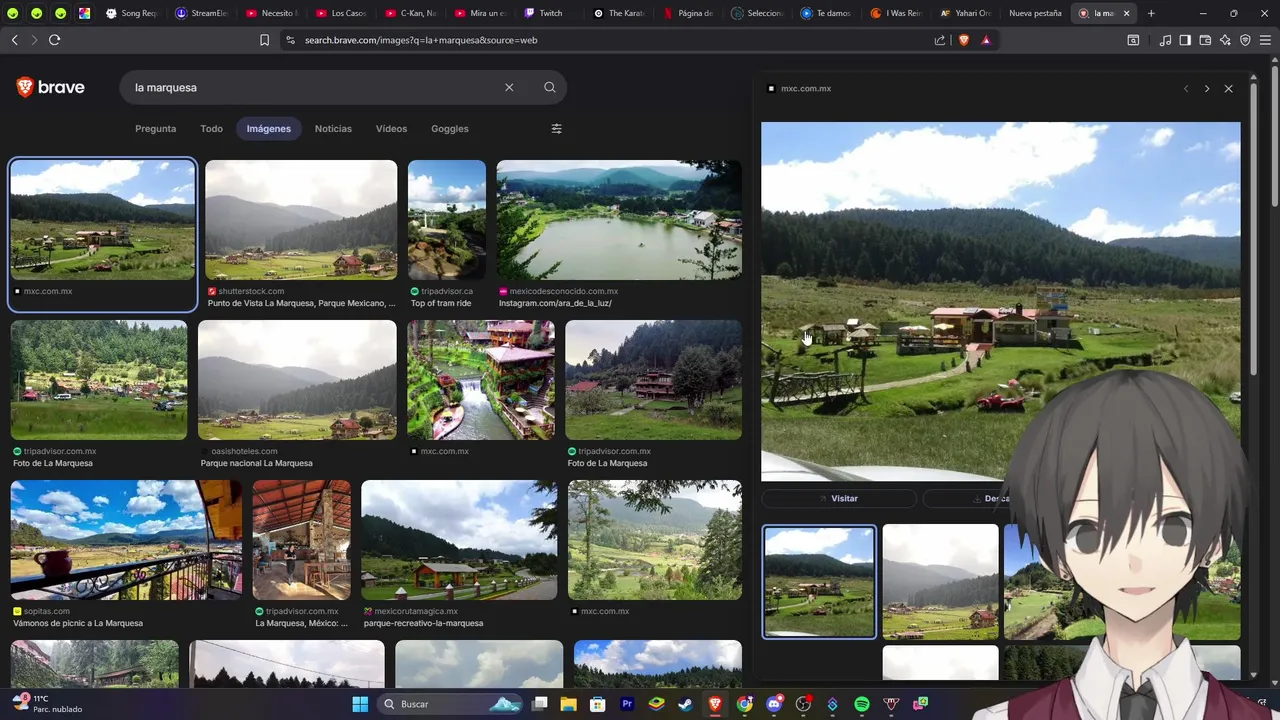Go to next image in preview panel
This screenshot has height=720, width=1280.
(x=1207, y=89)
